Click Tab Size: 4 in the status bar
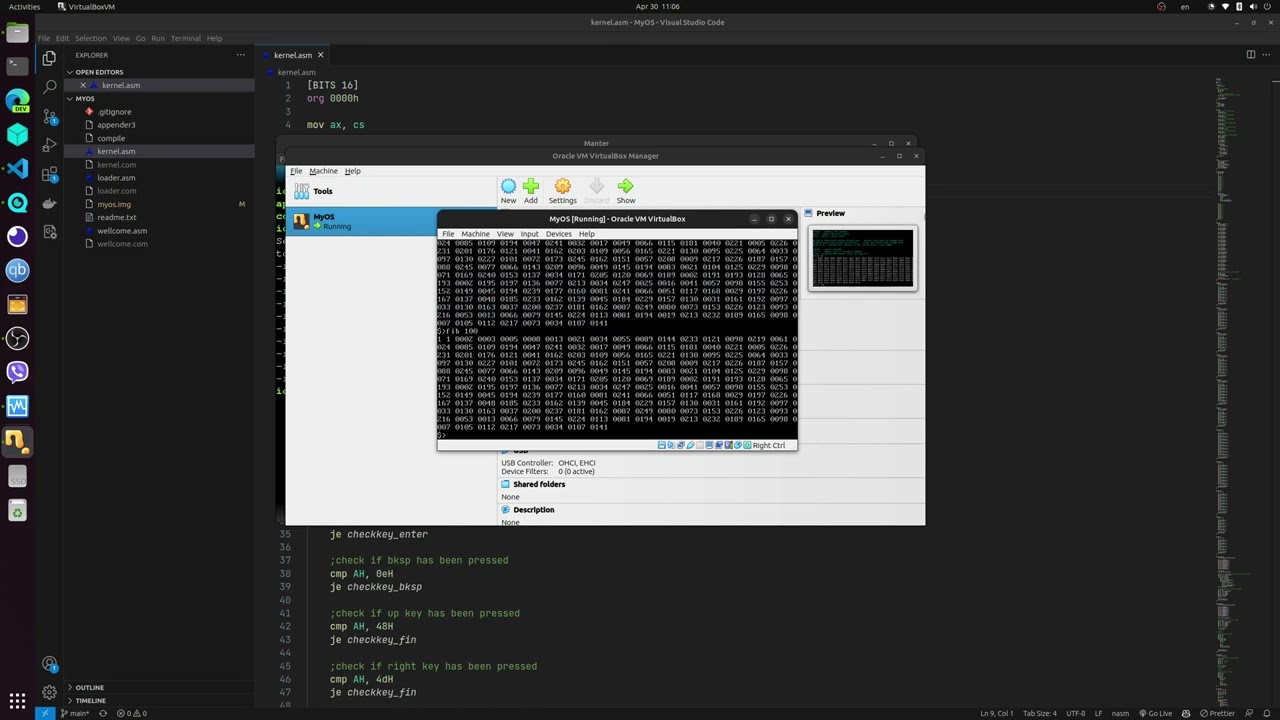The height and width of the screenshot is (720, 1280). point(1039,713)
